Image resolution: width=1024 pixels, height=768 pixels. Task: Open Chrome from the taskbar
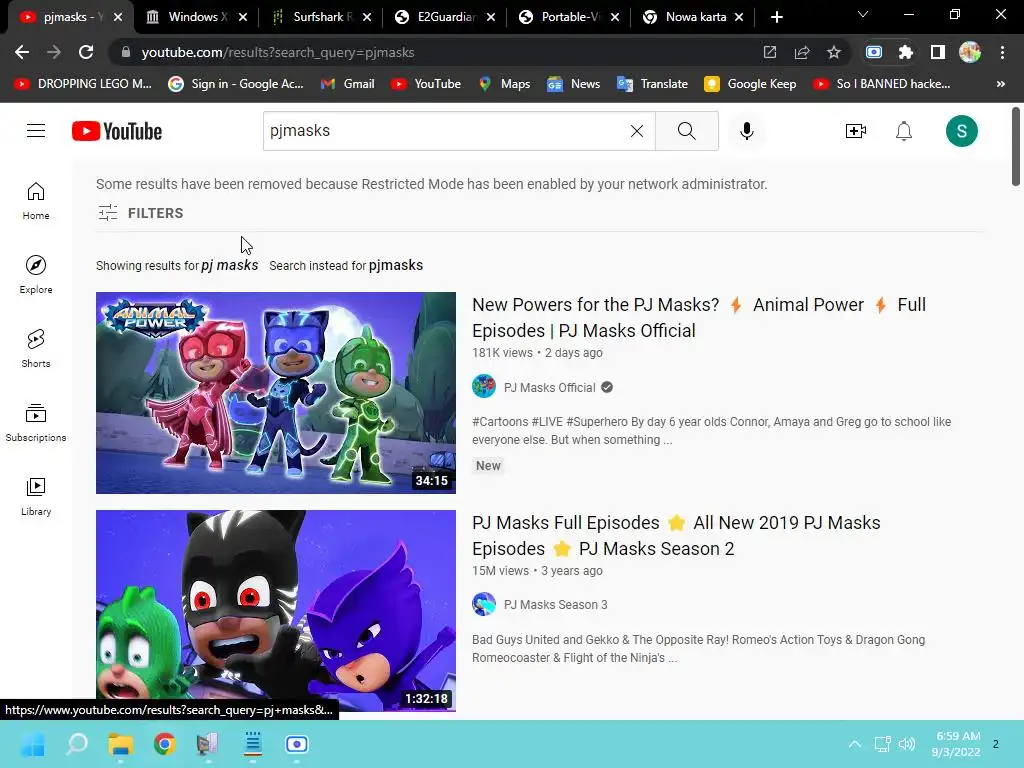[x=165, y=744]
